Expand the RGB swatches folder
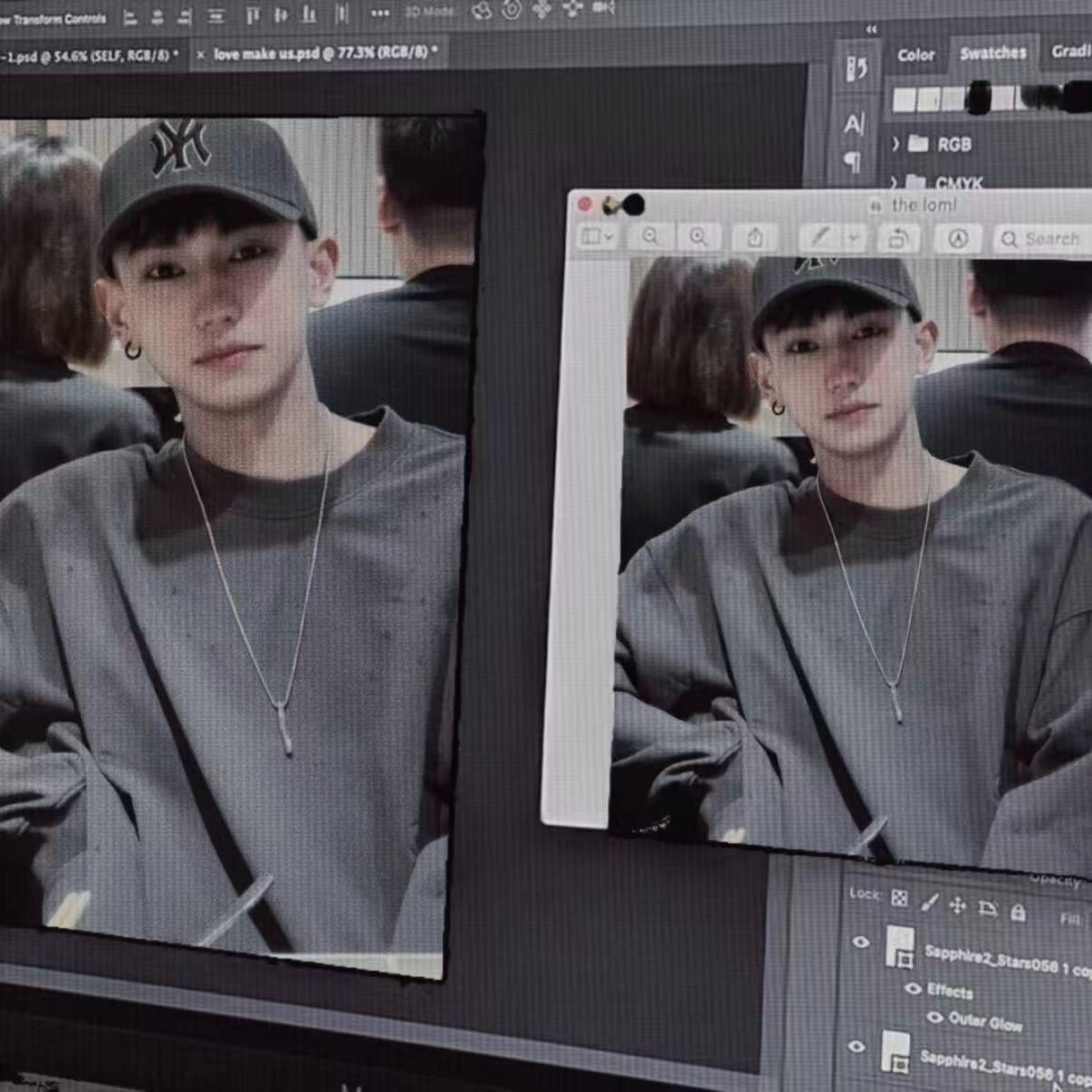 [x=896, y=144]
